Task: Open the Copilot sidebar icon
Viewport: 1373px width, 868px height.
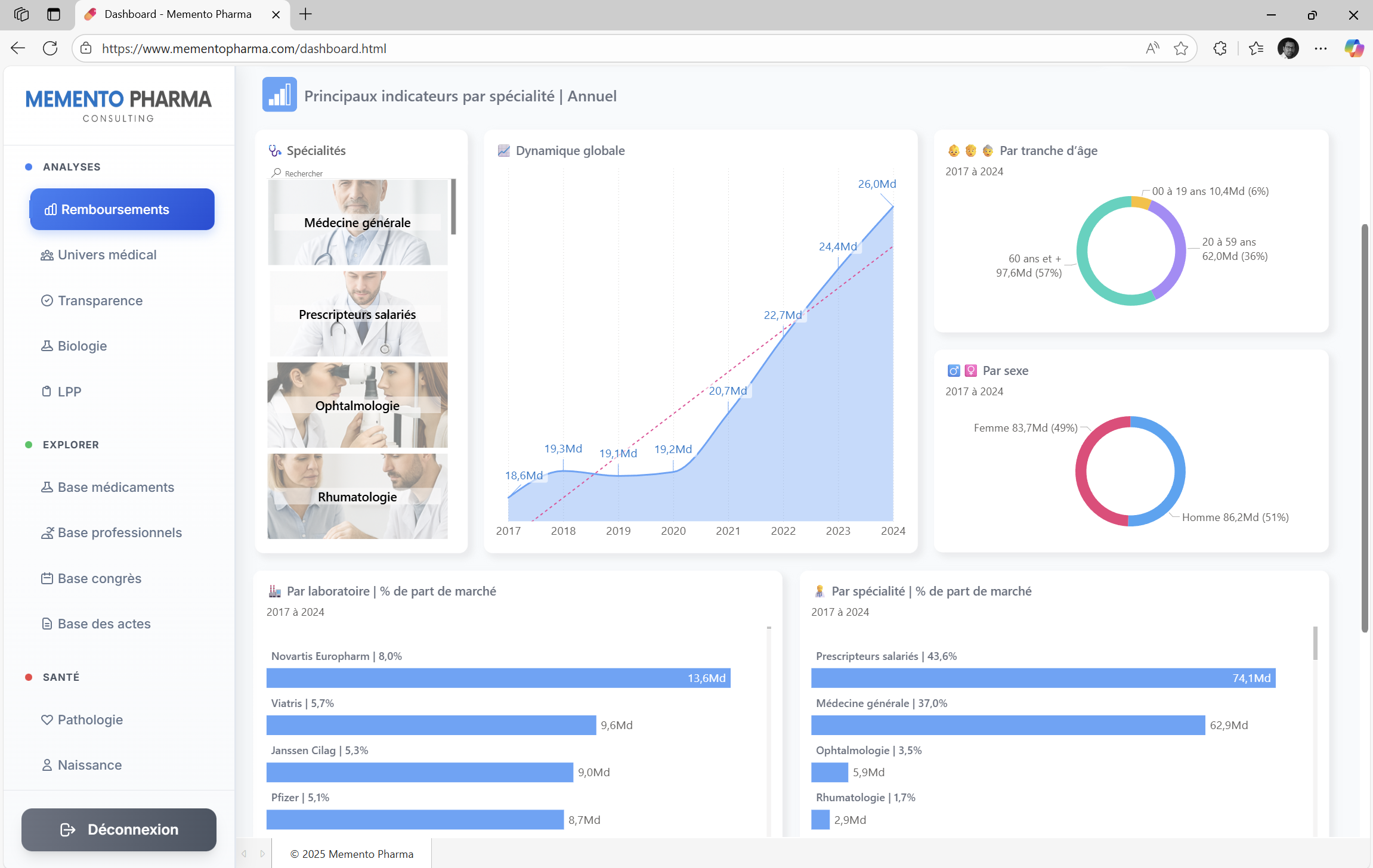Action: 1353,48
